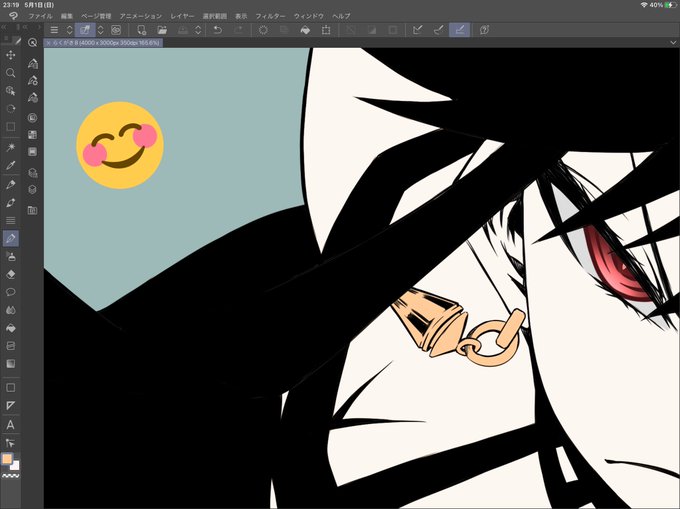Click the orange main color swatch
The width and height of the screenshot is (680, 509).
(7, 459)
